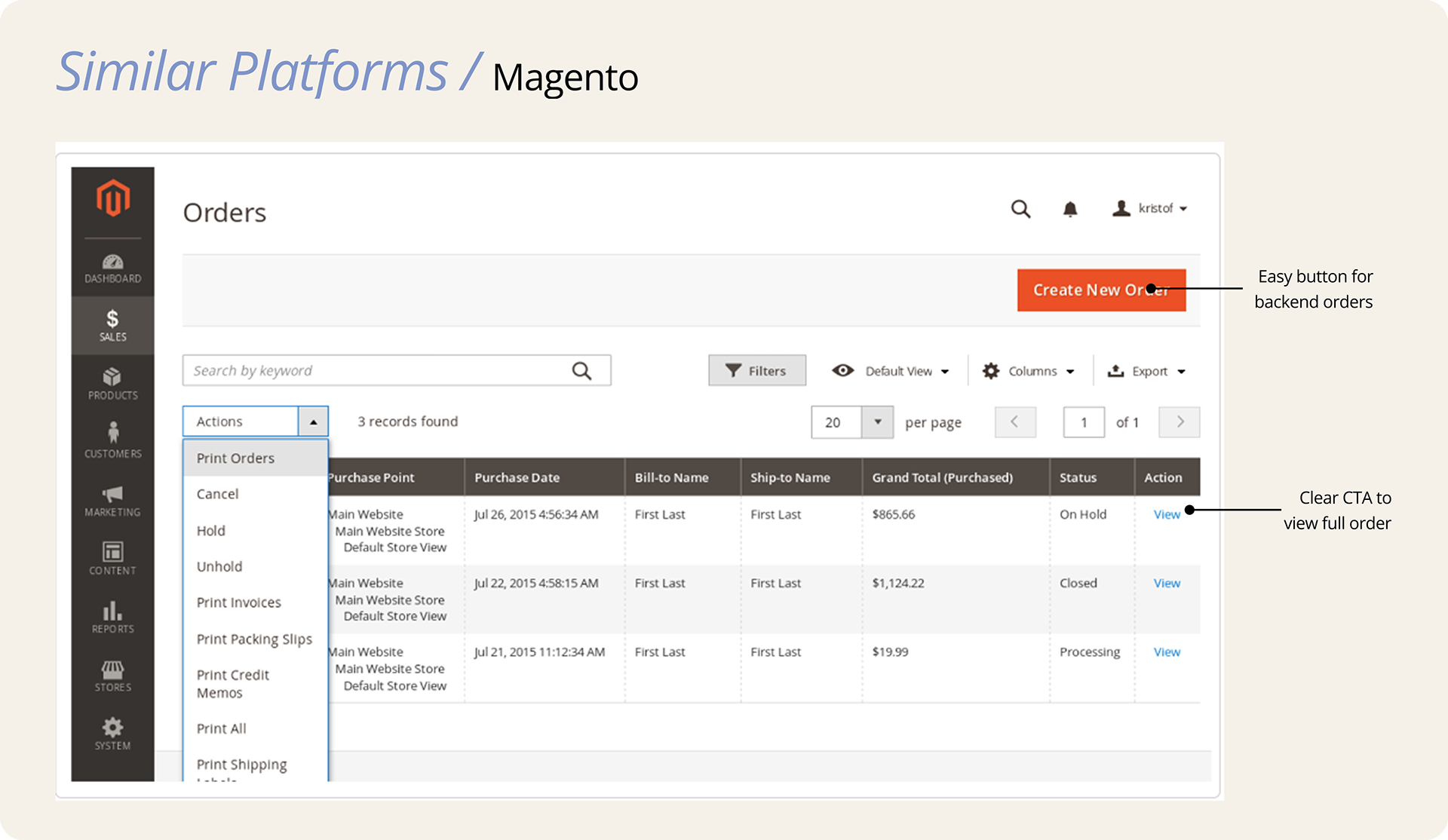Click Jul 22, 2015 4:58:15 AM date

536,583
